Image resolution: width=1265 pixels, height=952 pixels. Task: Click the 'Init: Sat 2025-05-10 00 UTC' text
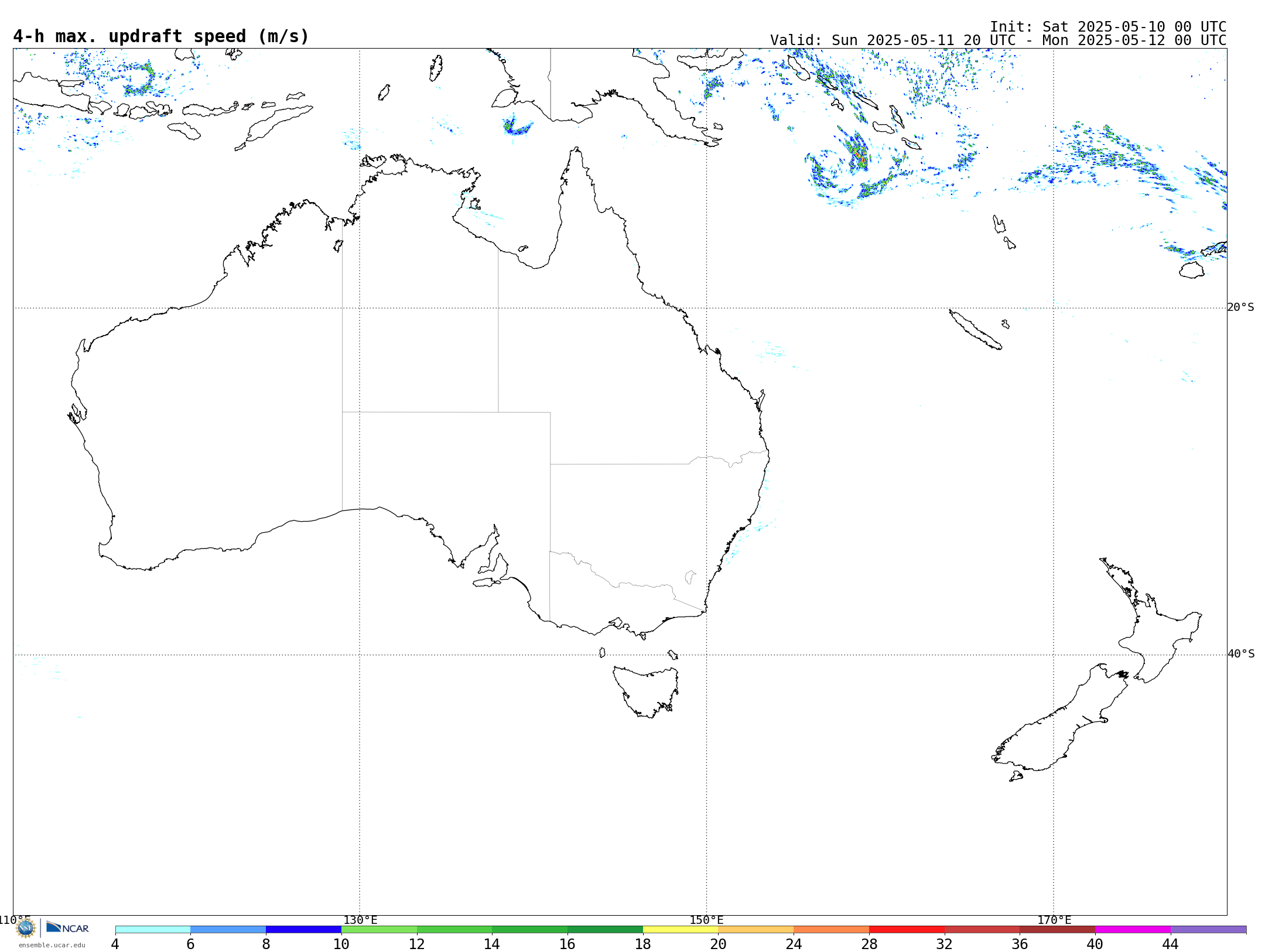click(x=1108, y=27)
